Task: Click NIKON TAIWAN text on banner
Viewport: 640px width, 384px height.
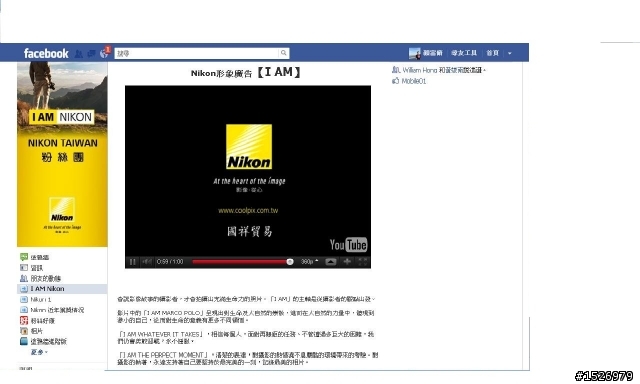Action: click(x=63, y=143)
